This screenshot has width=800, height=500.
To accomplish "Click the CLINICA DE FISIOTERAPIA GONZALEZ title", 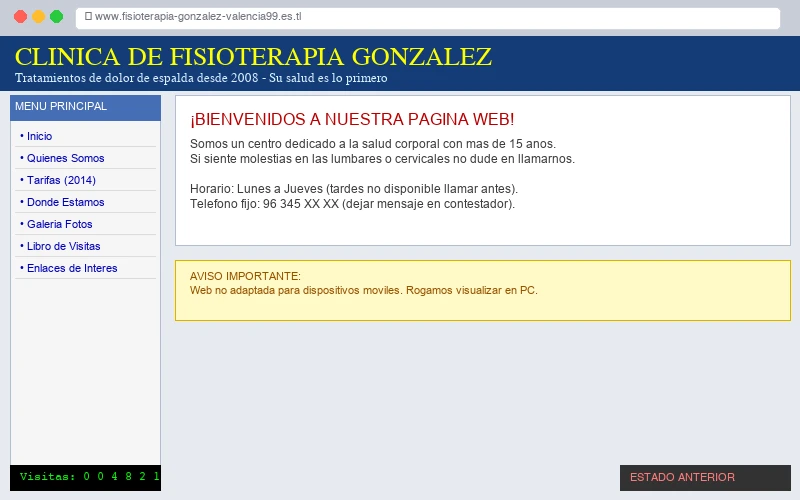I will click(254, 57).
